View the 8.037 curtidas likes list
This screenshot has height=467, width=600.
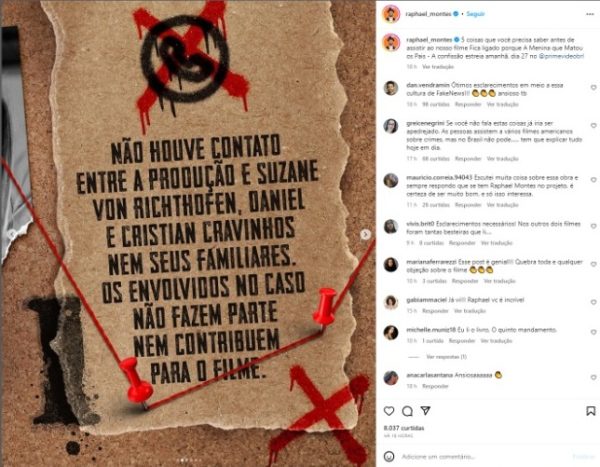click(x=404, y=428)
